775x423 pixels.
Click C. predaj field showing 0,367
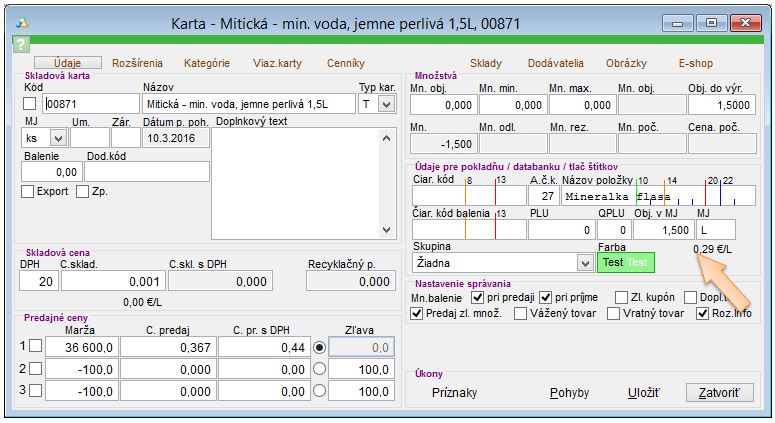168,347
